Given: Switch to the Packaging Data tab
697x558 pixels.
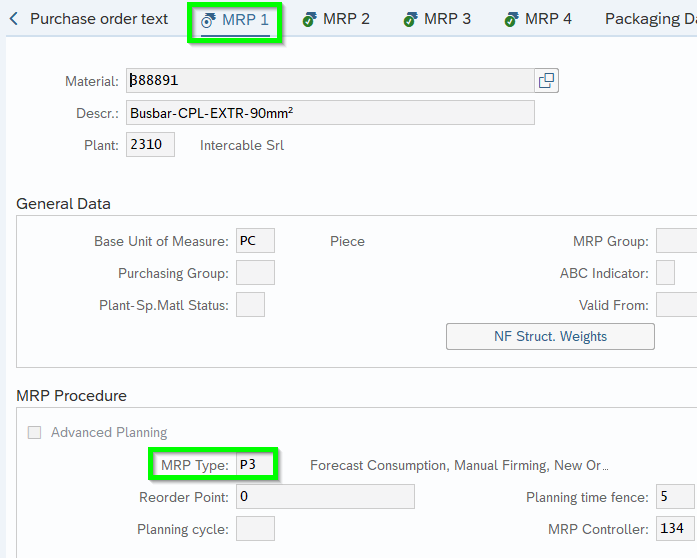Looking at the screenshot, I should pos(650,19).
